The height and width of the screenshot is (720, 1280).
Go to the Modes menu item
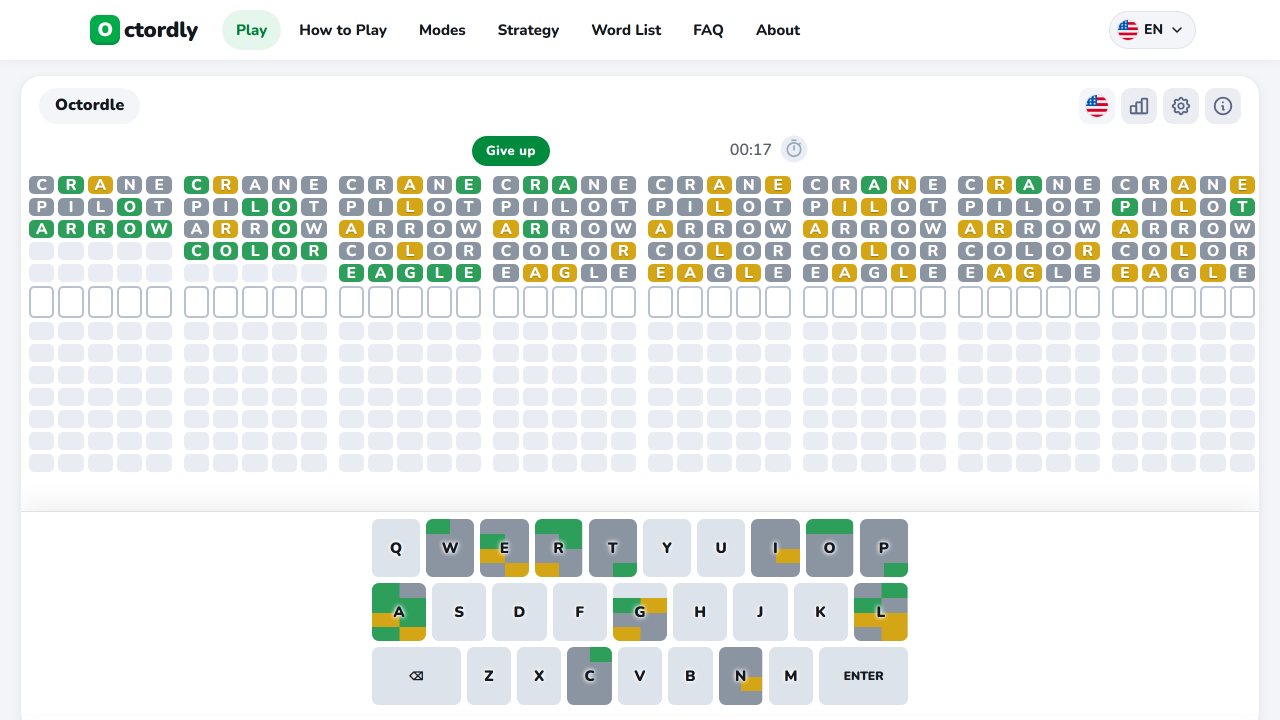point(442,30)
